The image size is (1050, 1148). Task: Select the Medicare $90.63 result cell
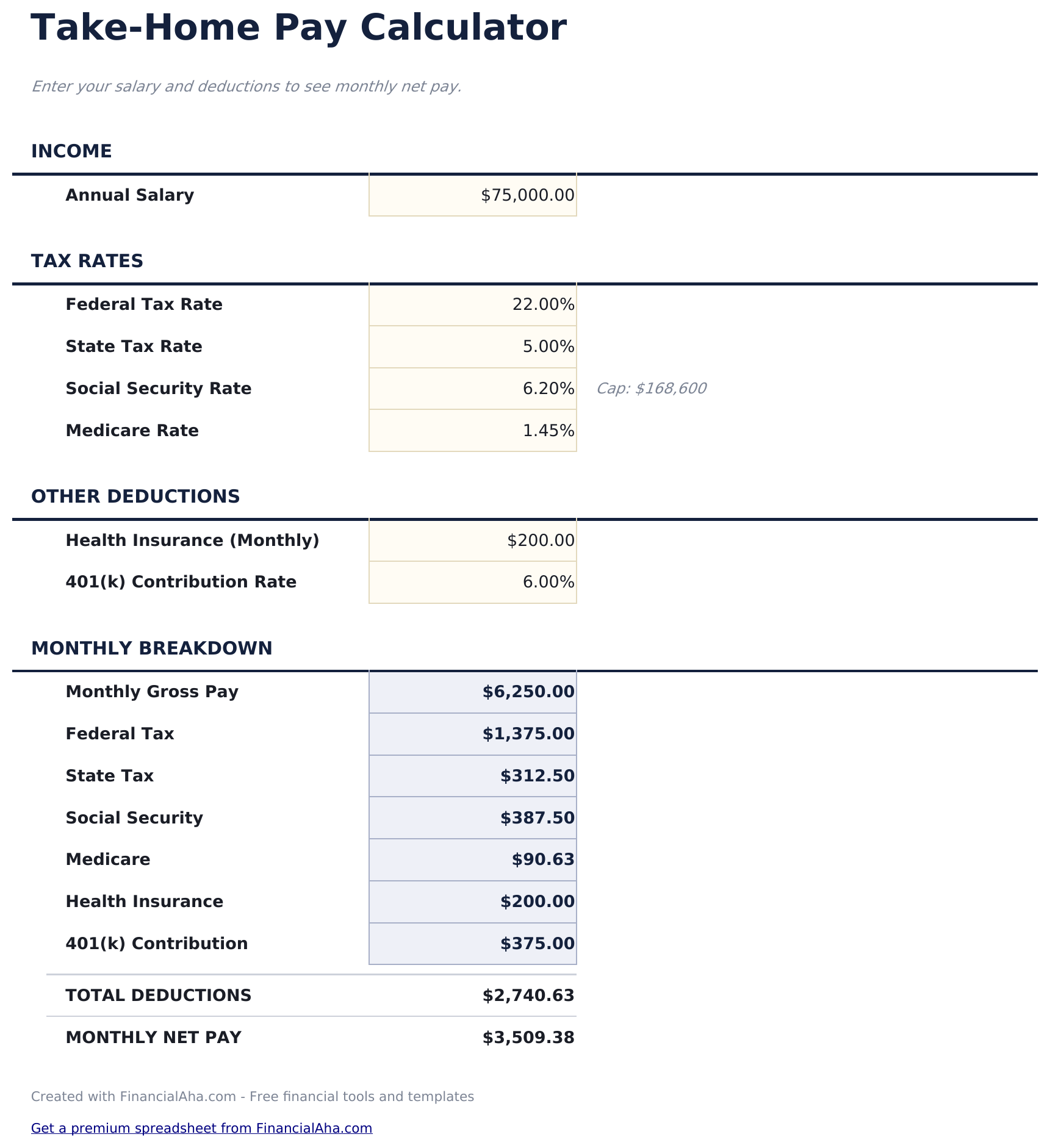pyautogui.click(x=473, y=860)
